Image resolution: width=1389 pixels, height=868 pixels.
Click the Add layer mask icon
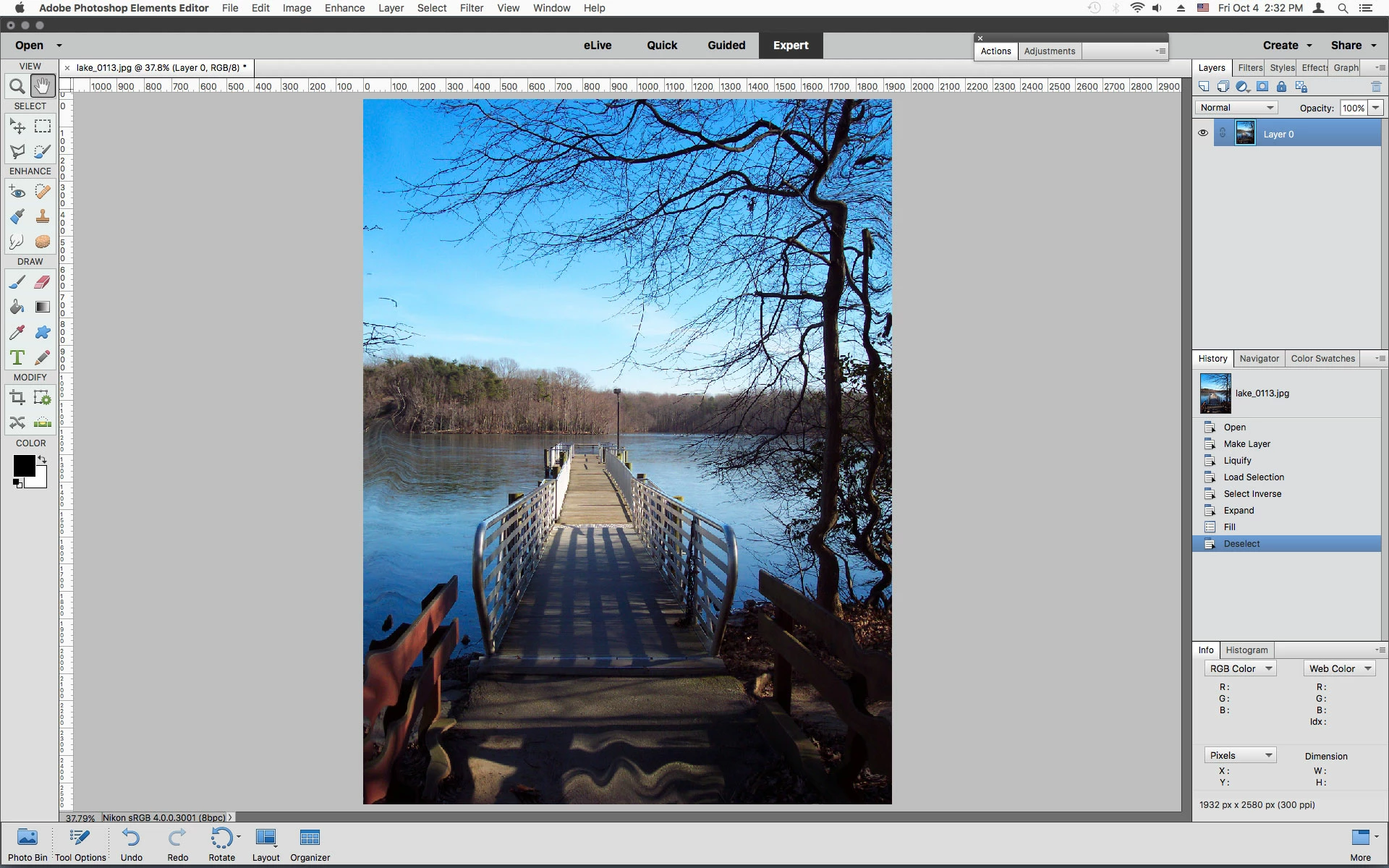coord(1262,87)
